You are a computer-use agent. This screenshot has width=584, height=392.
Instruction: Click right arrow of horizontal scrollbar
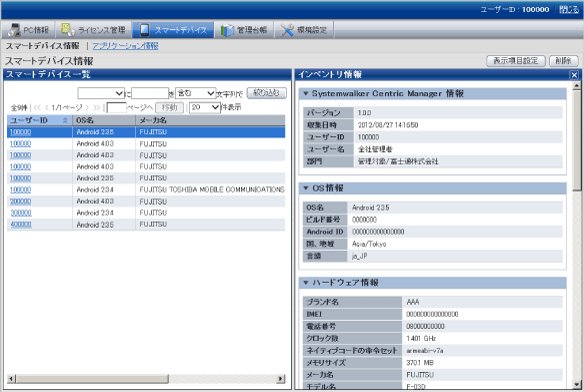pos(281,379)
